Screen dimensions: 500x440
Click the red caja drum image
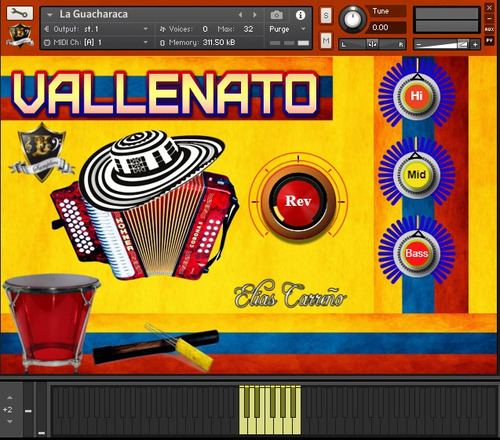[51, 323]
